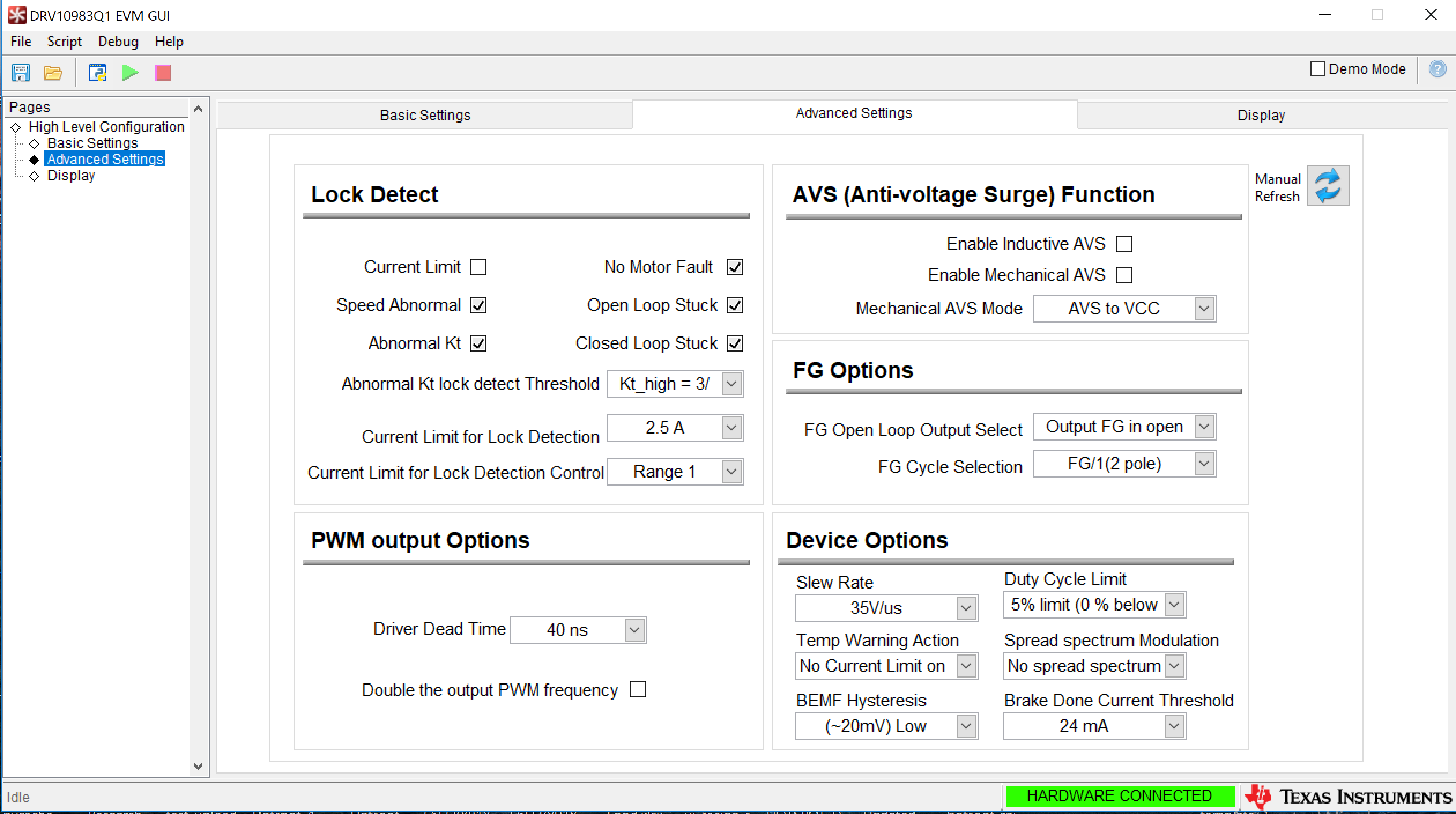1456x814 pixels.
Task: Toggle the Closed Loop Stuck checkbox
Action: (735, 343)
